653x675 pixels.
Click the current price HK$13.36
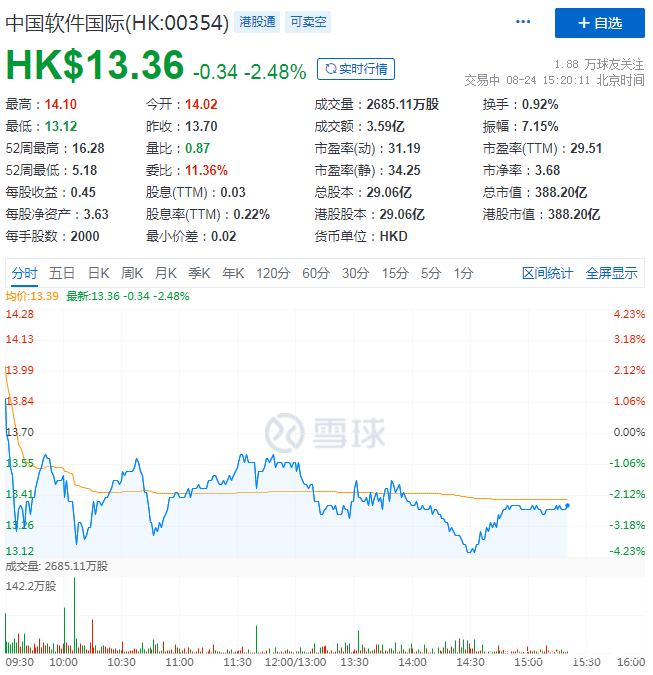coord(95,65)
